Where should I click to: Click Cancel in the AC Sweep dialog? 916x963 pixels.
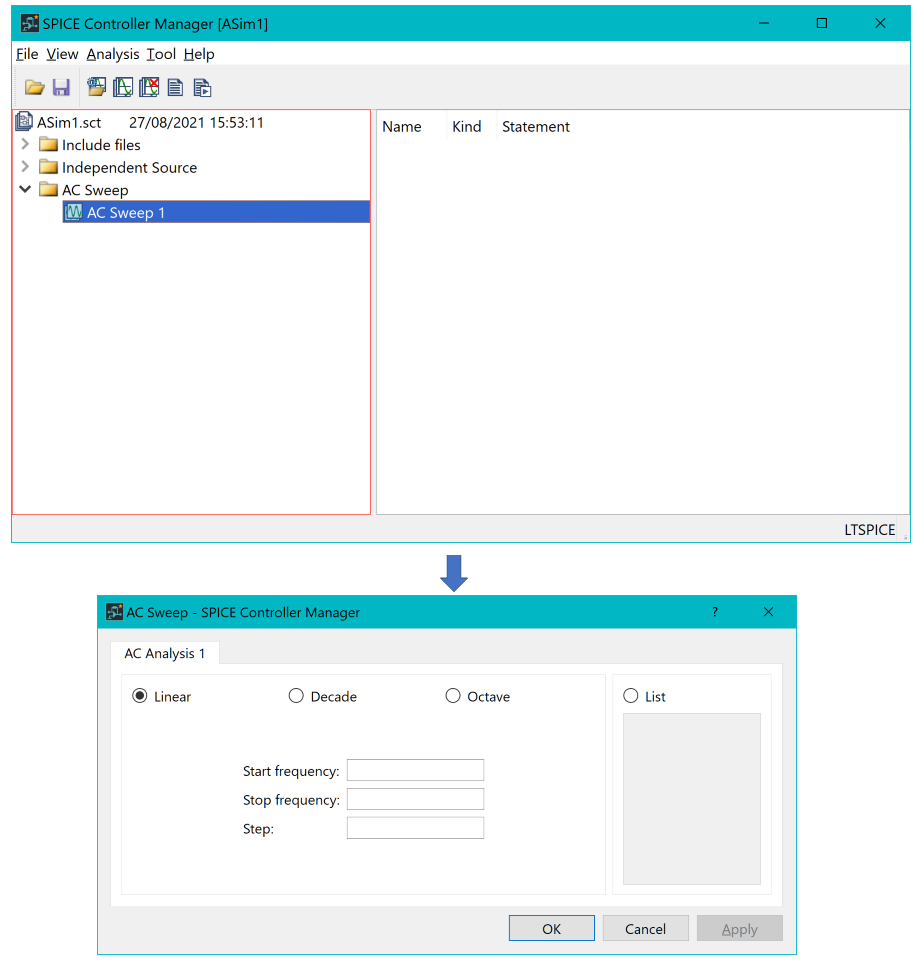coord(645,929)
